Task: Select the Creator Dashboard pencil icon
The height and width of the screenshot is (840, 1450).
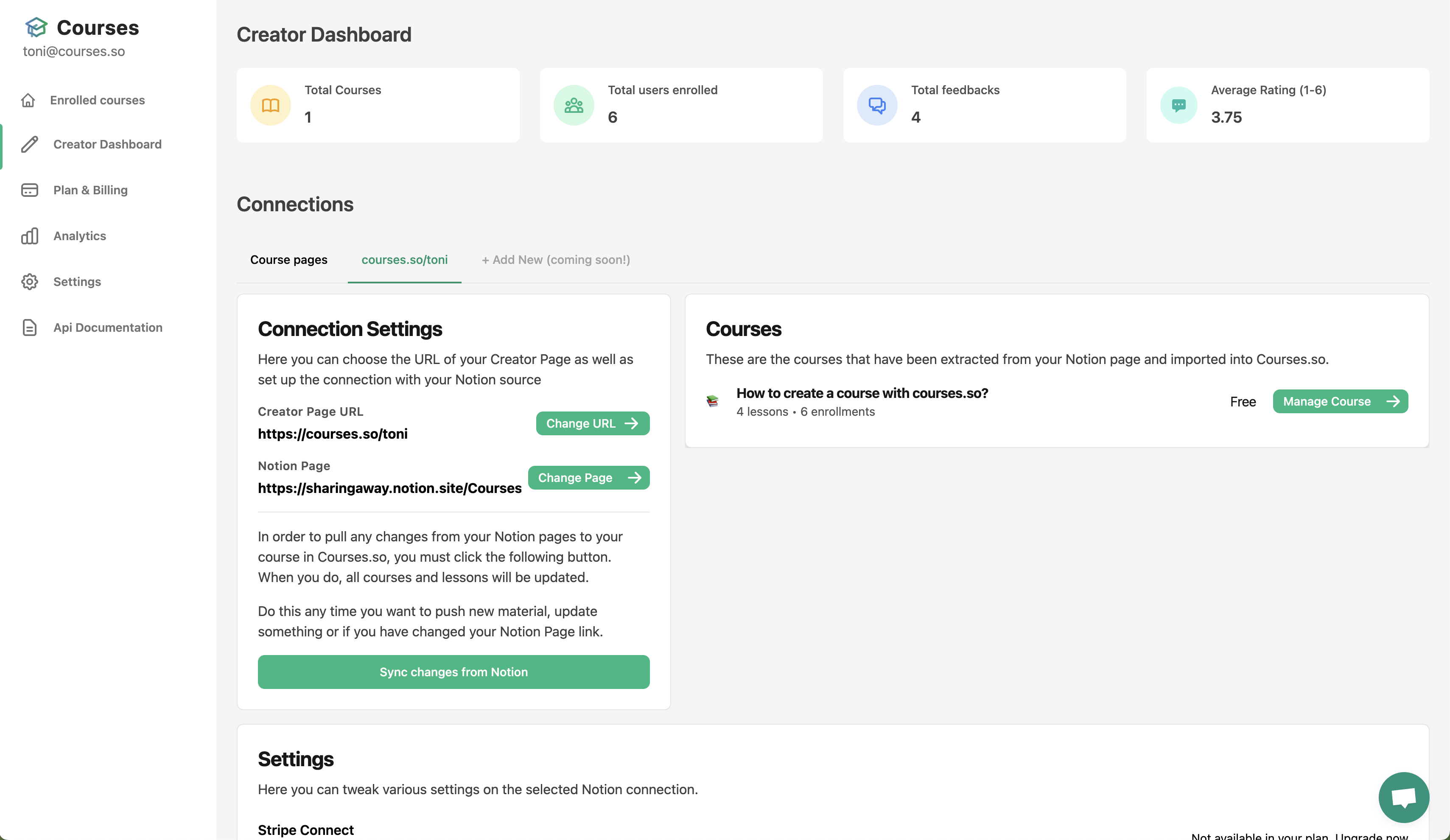Action: coord(29,144)
